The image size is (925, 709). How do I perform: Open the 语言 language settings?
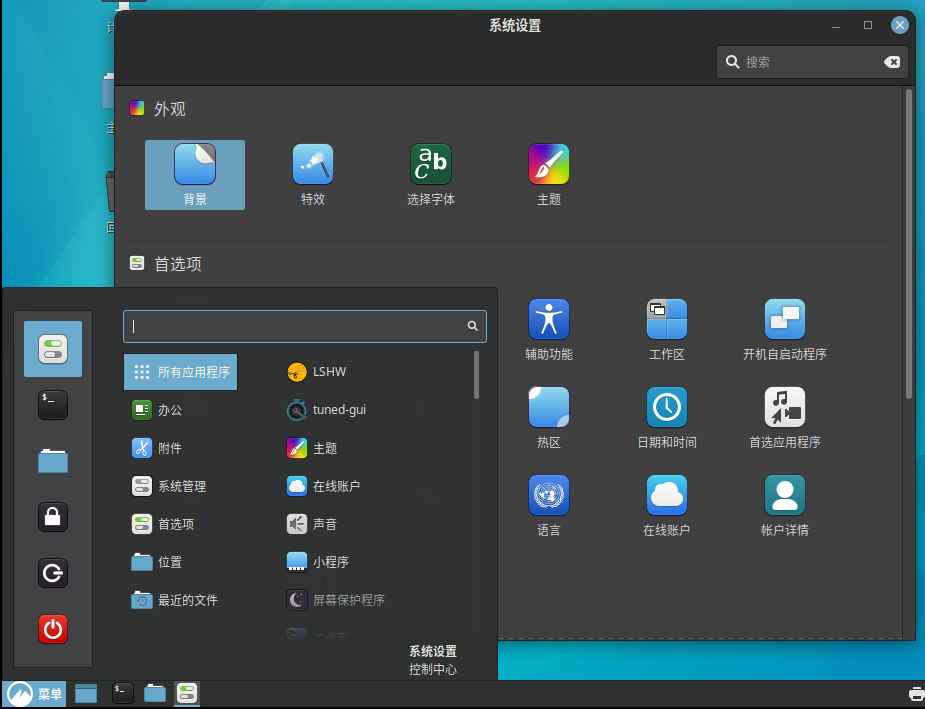549,505
